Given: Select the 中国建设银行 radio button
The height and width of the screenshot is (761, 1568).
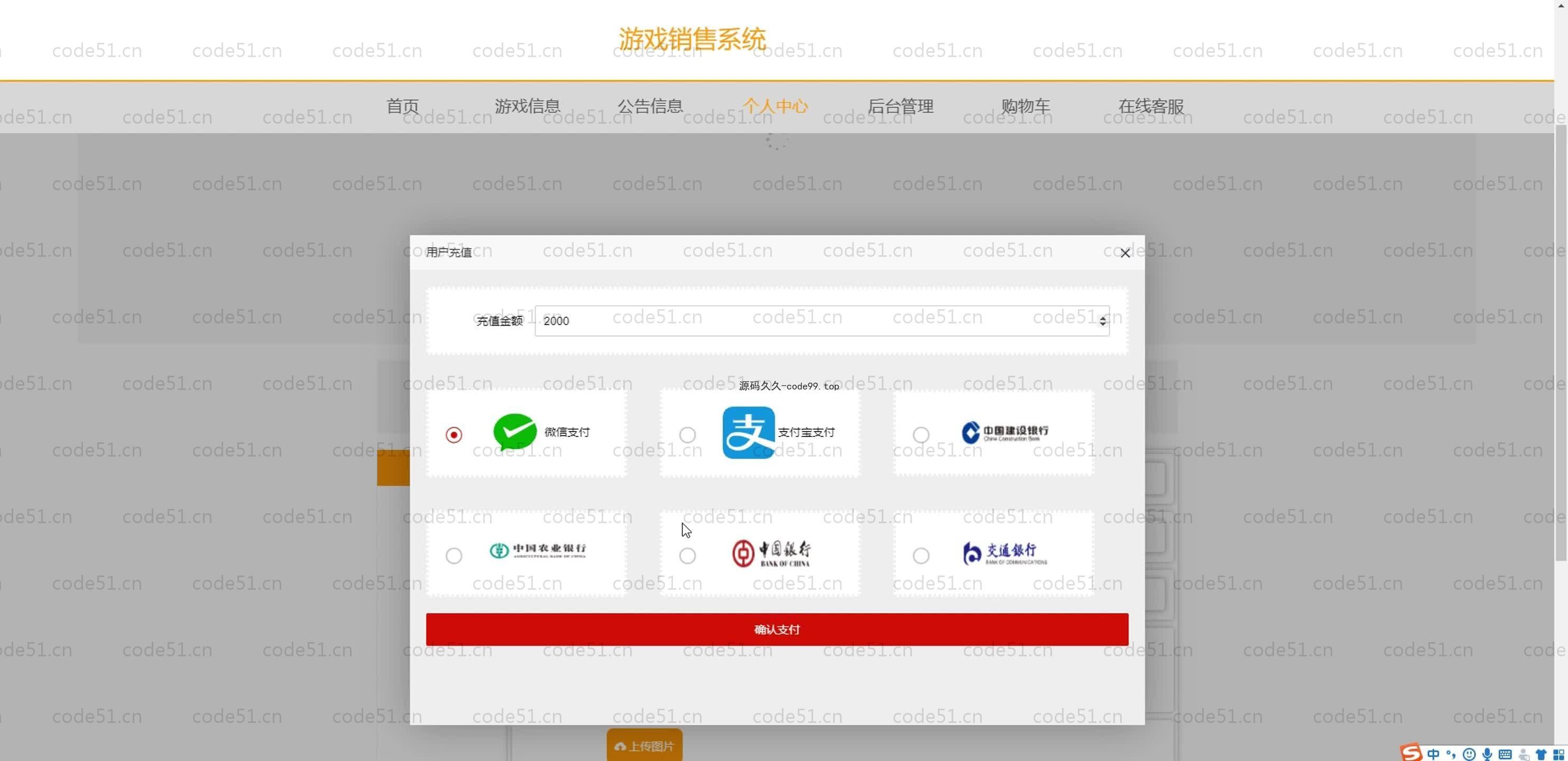Looking at the screenshot, I should click(x=921, y=435).
